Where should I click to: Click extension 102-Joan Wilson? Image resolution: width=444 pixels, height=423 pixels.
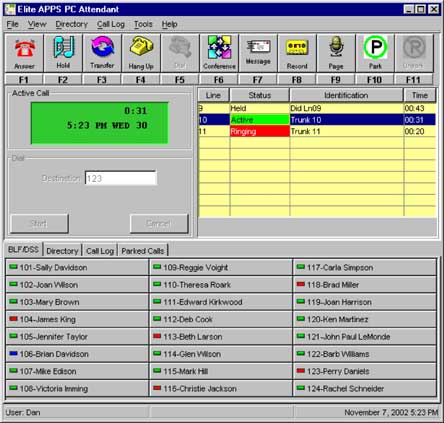pyautogui.click(x=77, y=285)
